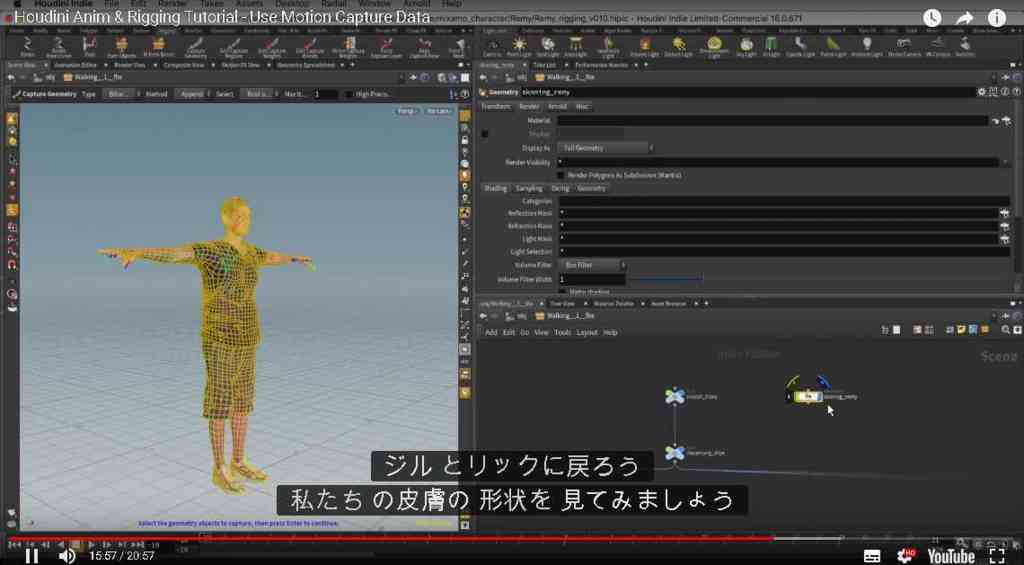Open the parameter gear settings icon
1024x565 pixels.
click(x=981, y=92)
